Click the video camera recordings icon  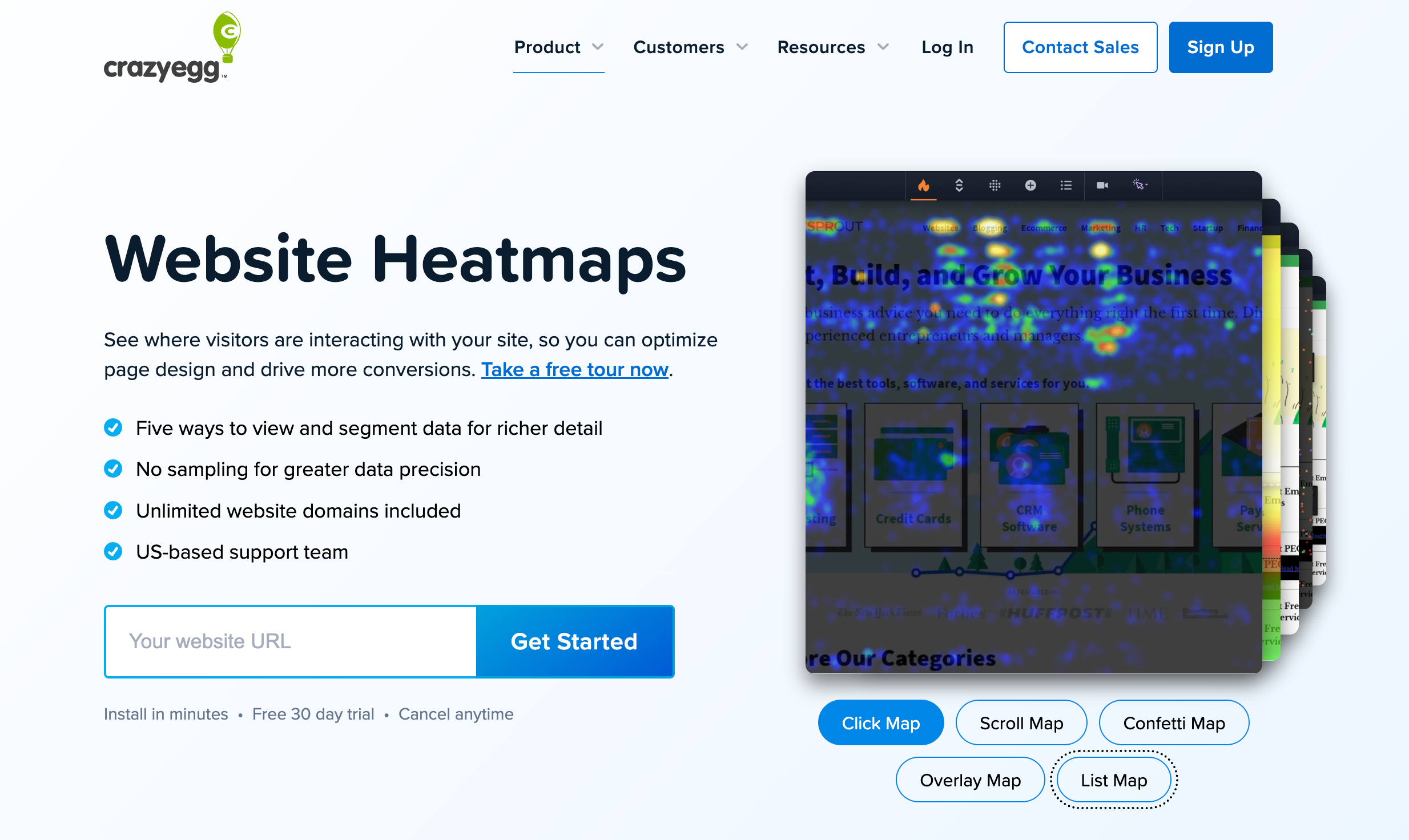click(1102, 185)
